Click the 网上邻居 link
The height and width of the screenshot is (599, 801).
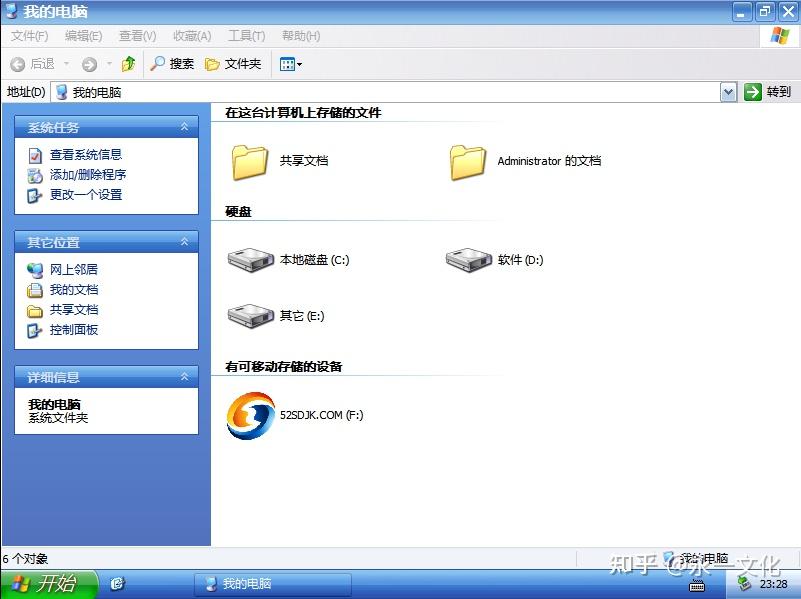pyautogui.click(x=74, y=270)
